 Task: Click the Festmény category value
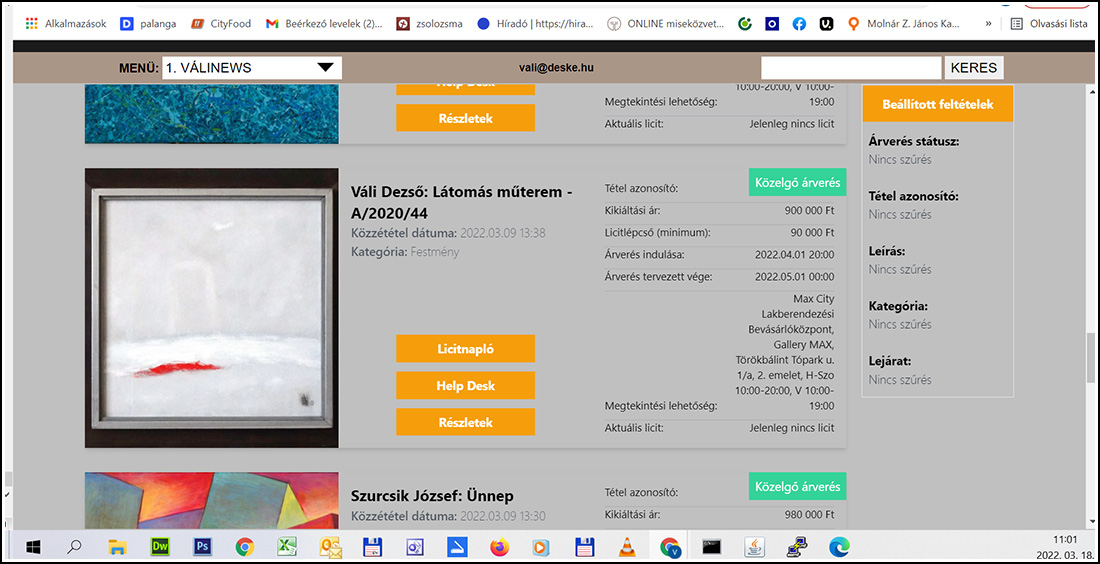[434, 251]
